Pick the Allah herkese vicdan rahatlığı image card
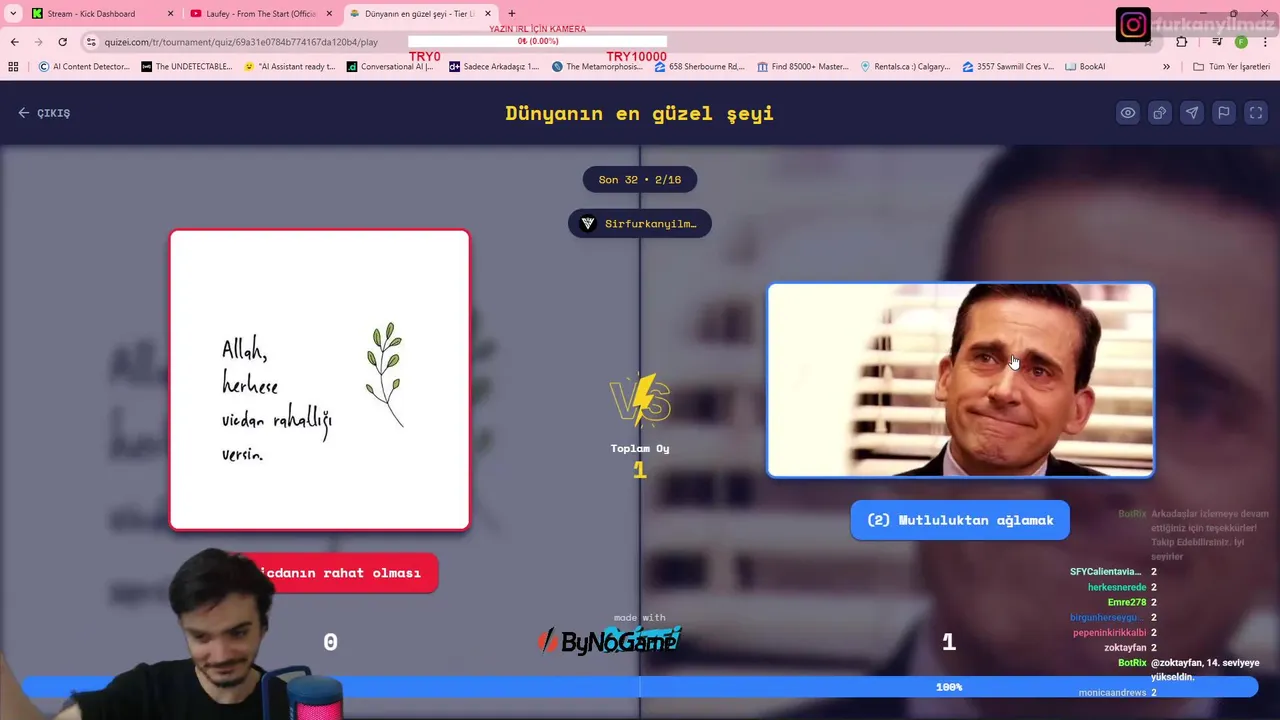Screen dimensions: 1280x720 (320, 380)
